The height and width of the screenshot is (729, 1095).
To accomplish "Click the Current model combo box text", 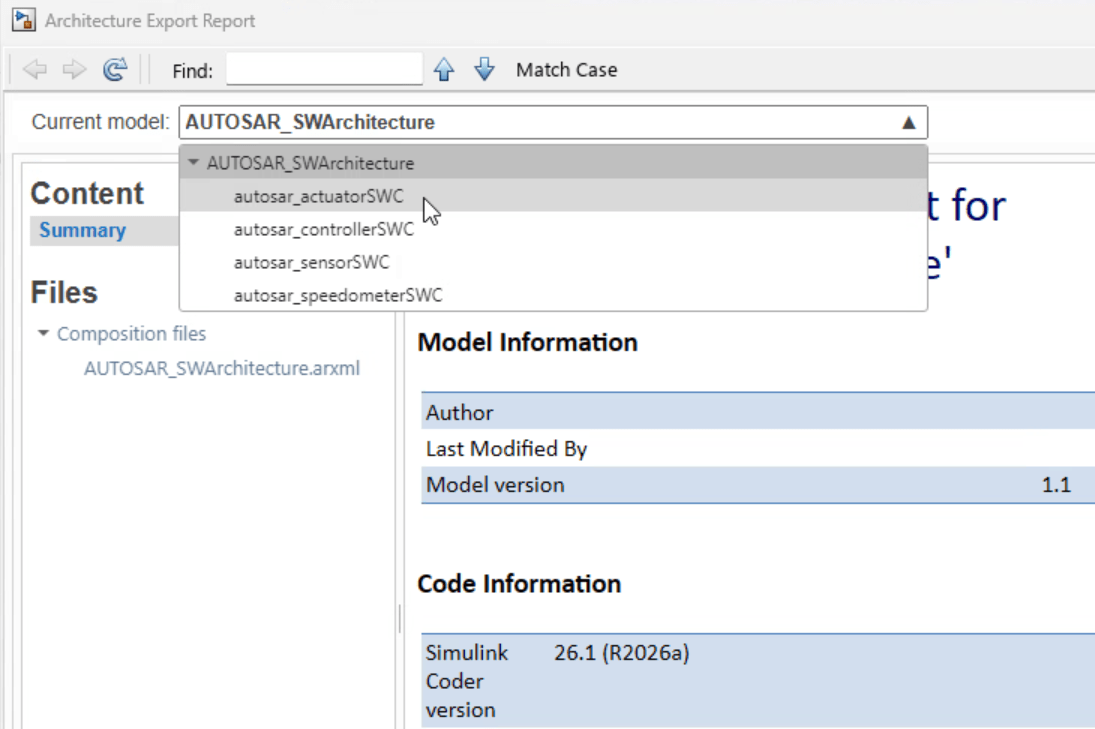I will 310,123.
